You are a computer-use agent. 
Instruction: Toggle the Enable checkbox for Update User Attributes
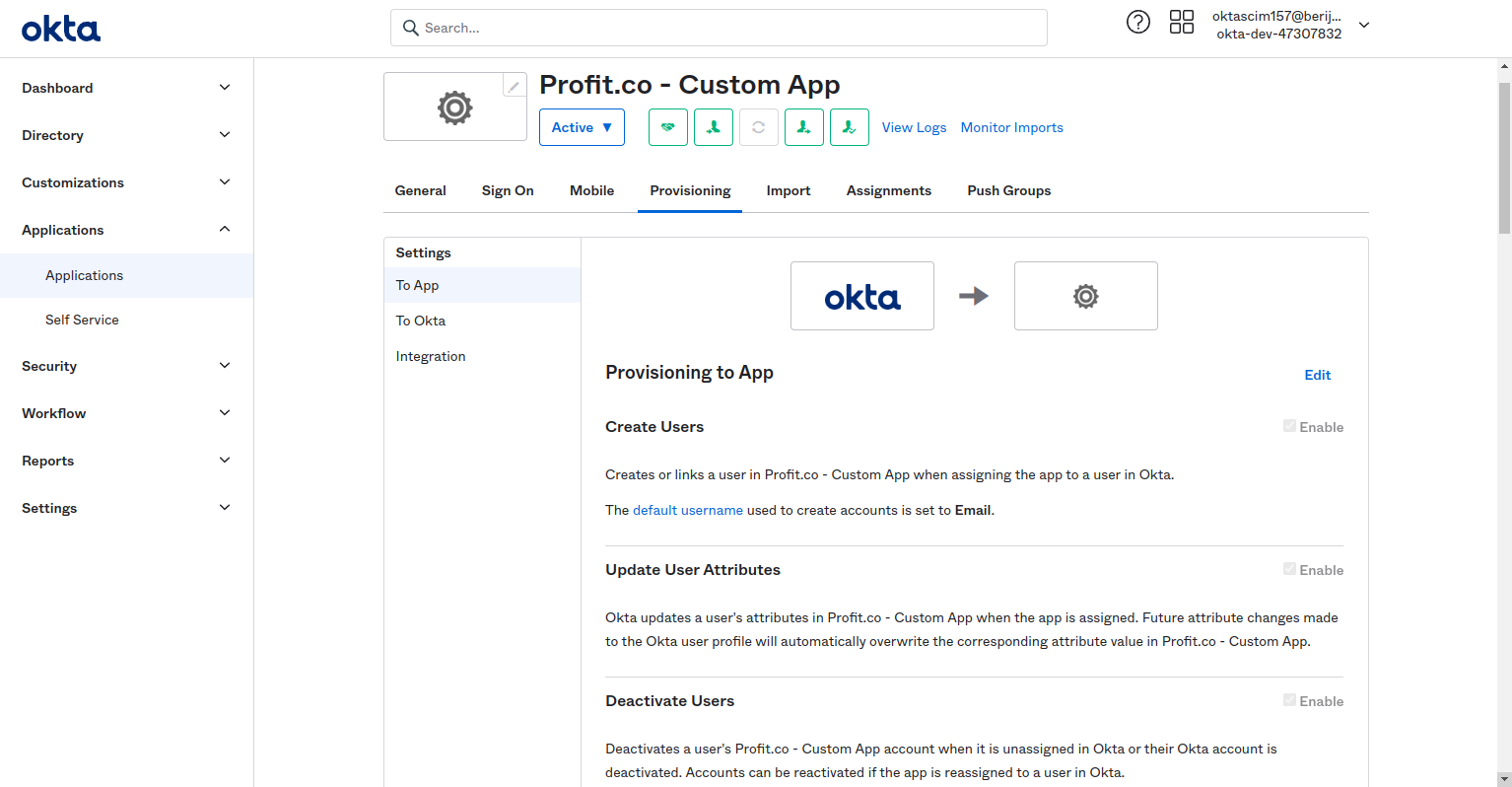[x=1289, y=569]
